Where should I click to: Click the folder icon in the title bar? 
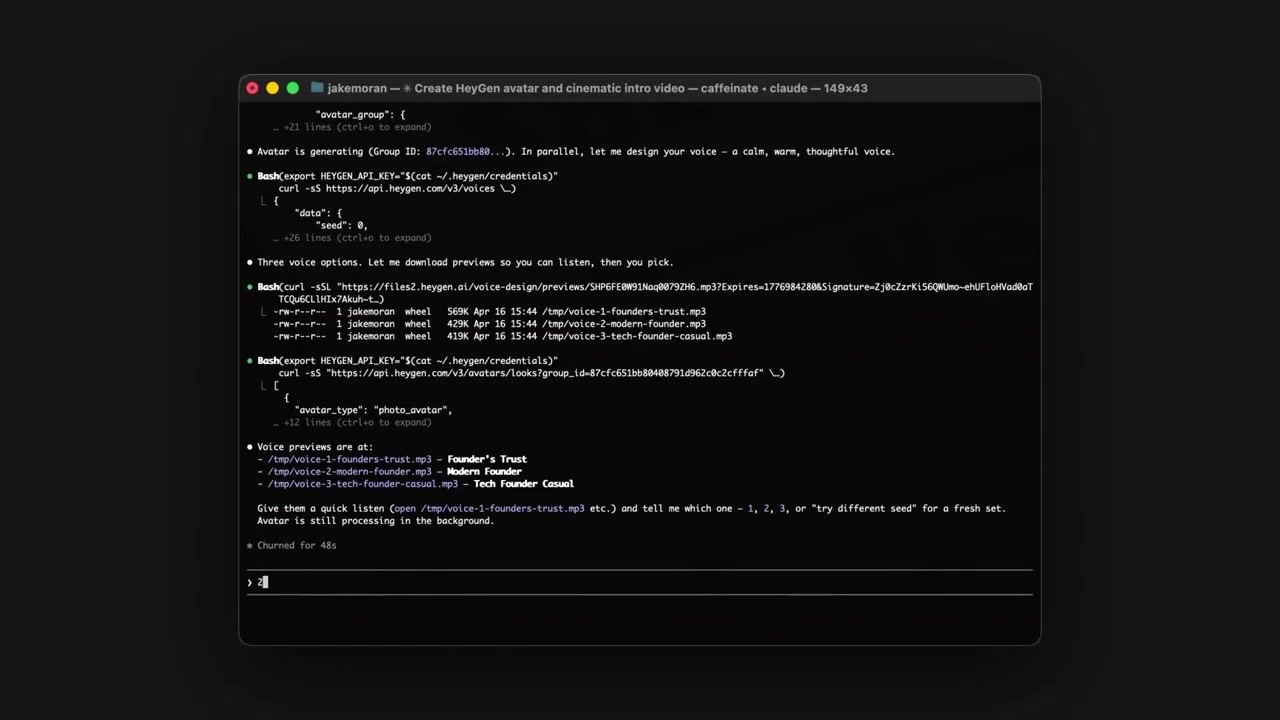tap(317, 88)
